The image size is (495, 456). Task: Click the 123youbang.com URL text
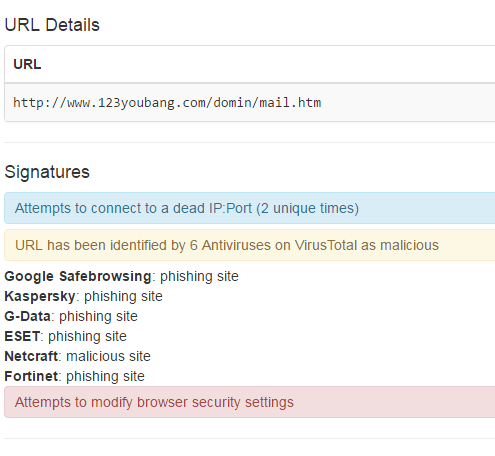click(167, 102)
